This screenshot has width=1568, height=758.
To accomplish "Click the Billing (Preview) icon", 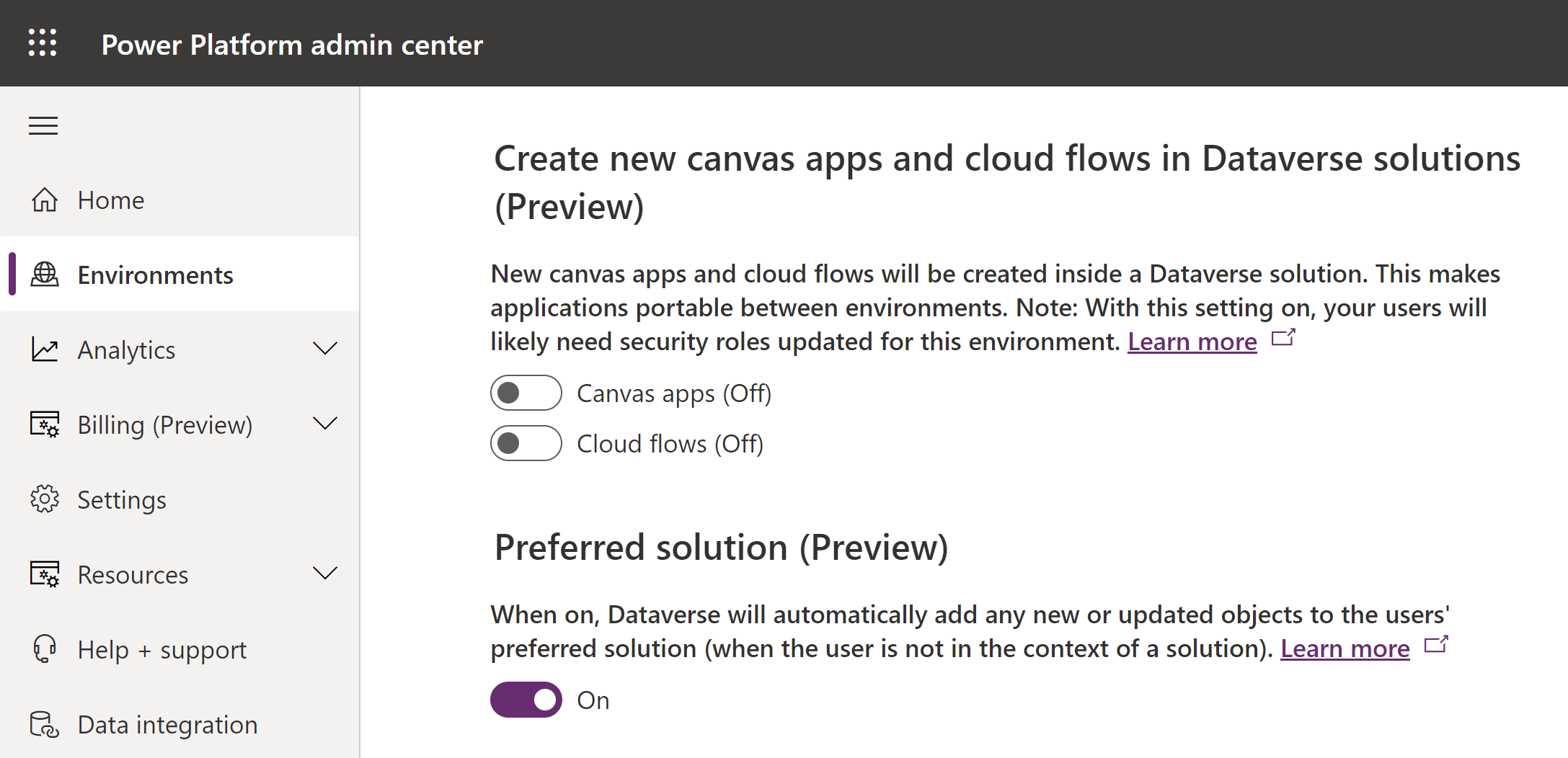I will (45, 424).
